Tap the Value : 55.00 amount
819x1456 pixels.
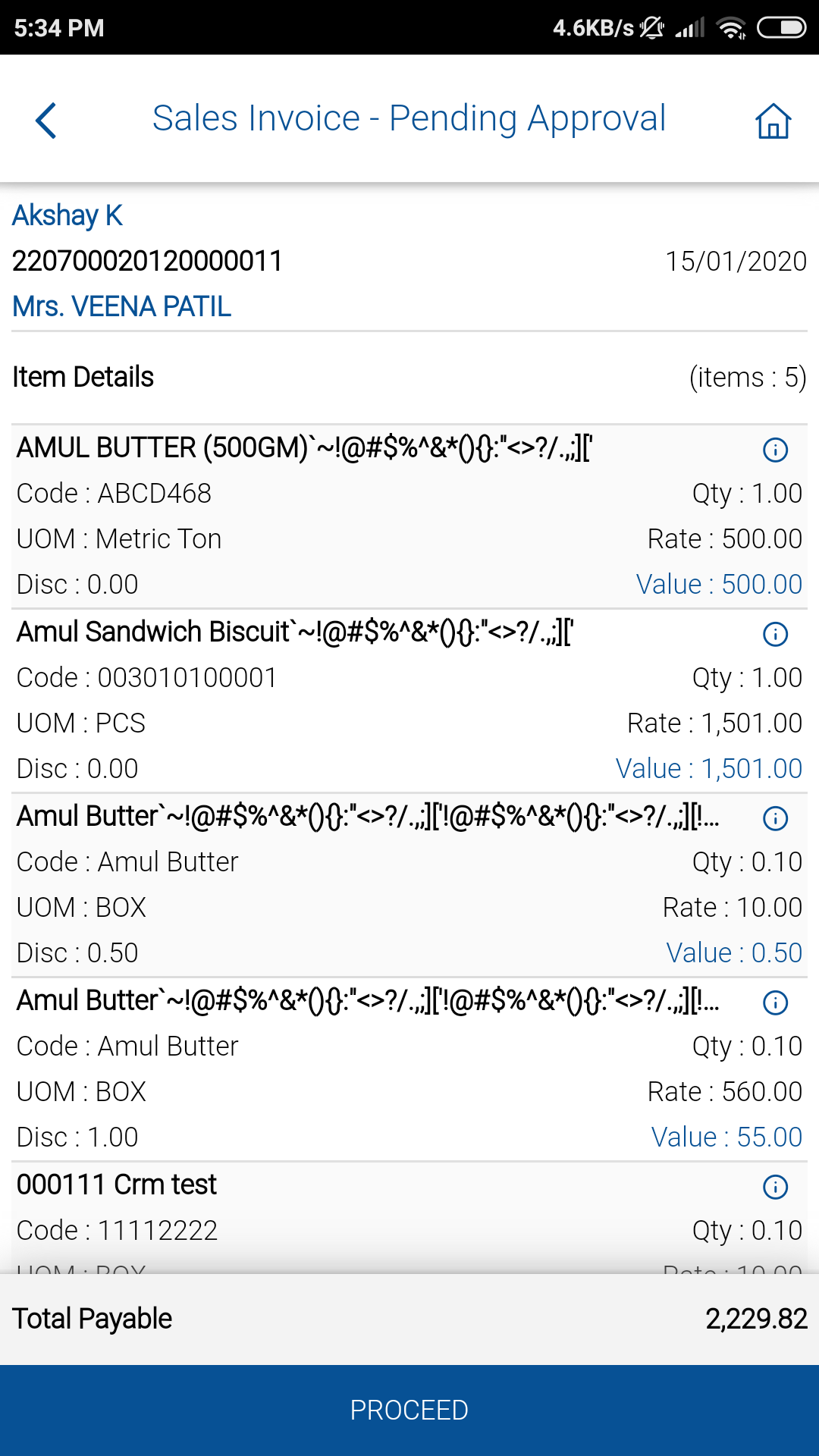click(x=726, y=1137)
